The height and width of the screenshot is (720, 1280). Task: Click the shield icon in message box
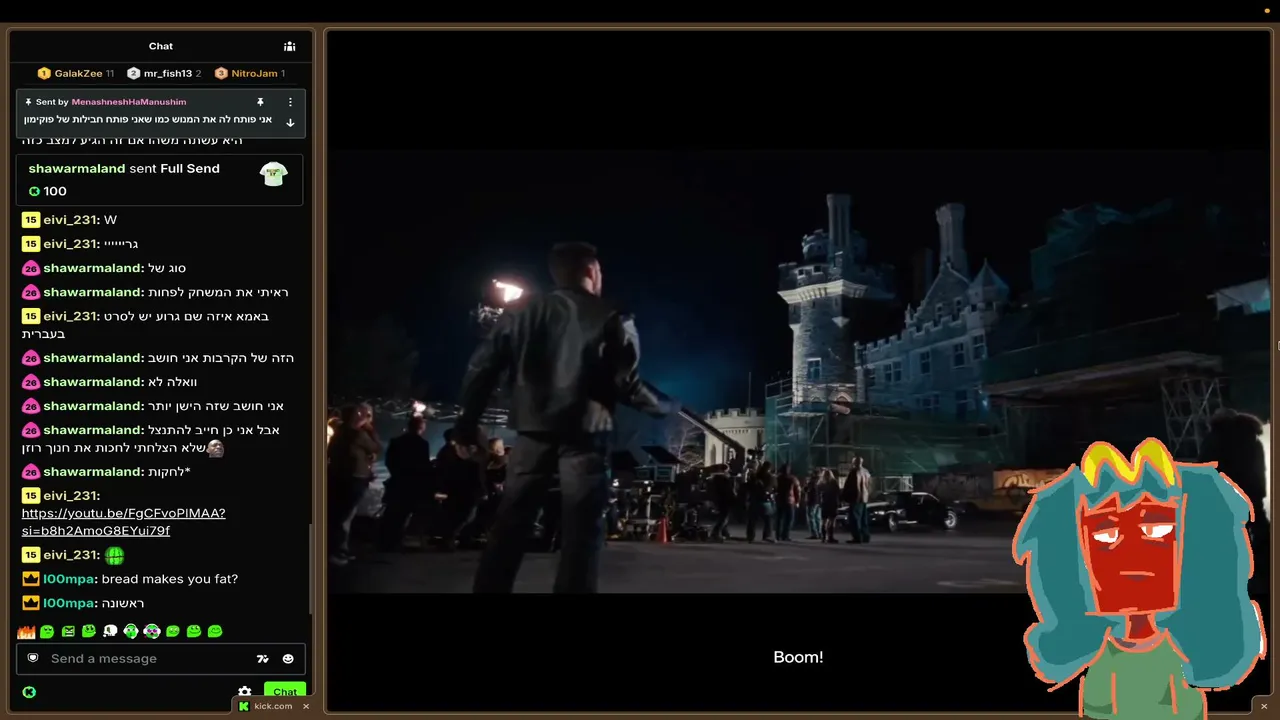pos(33,658)
